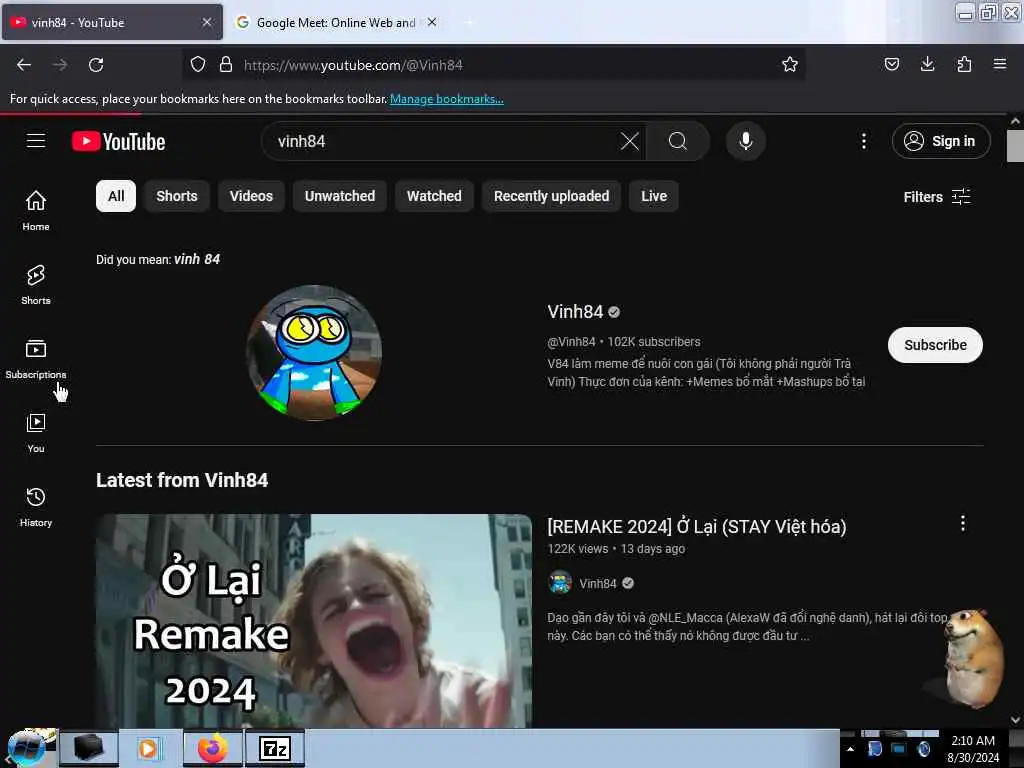Image resolution: width=1024 pixels, height=768 pixels.
Task: Click the page vertical scrollbar thumb
Action: 1015,146
